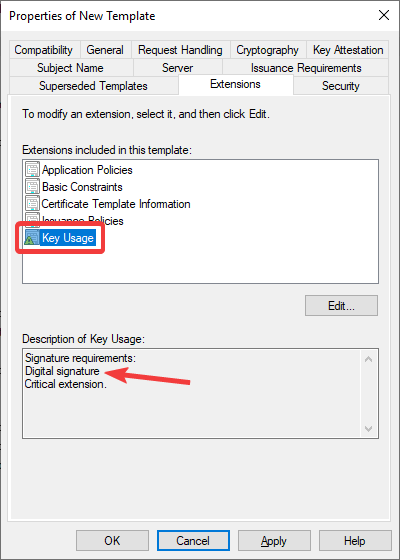Confirm with the OK button
The image size is (400, 560).
112,541
